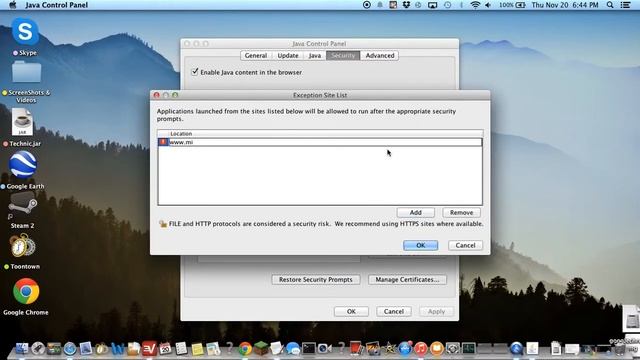The image size is (640, 360).
Task: Cancel the Exception Site List dialog
Action: coord(465,245)
